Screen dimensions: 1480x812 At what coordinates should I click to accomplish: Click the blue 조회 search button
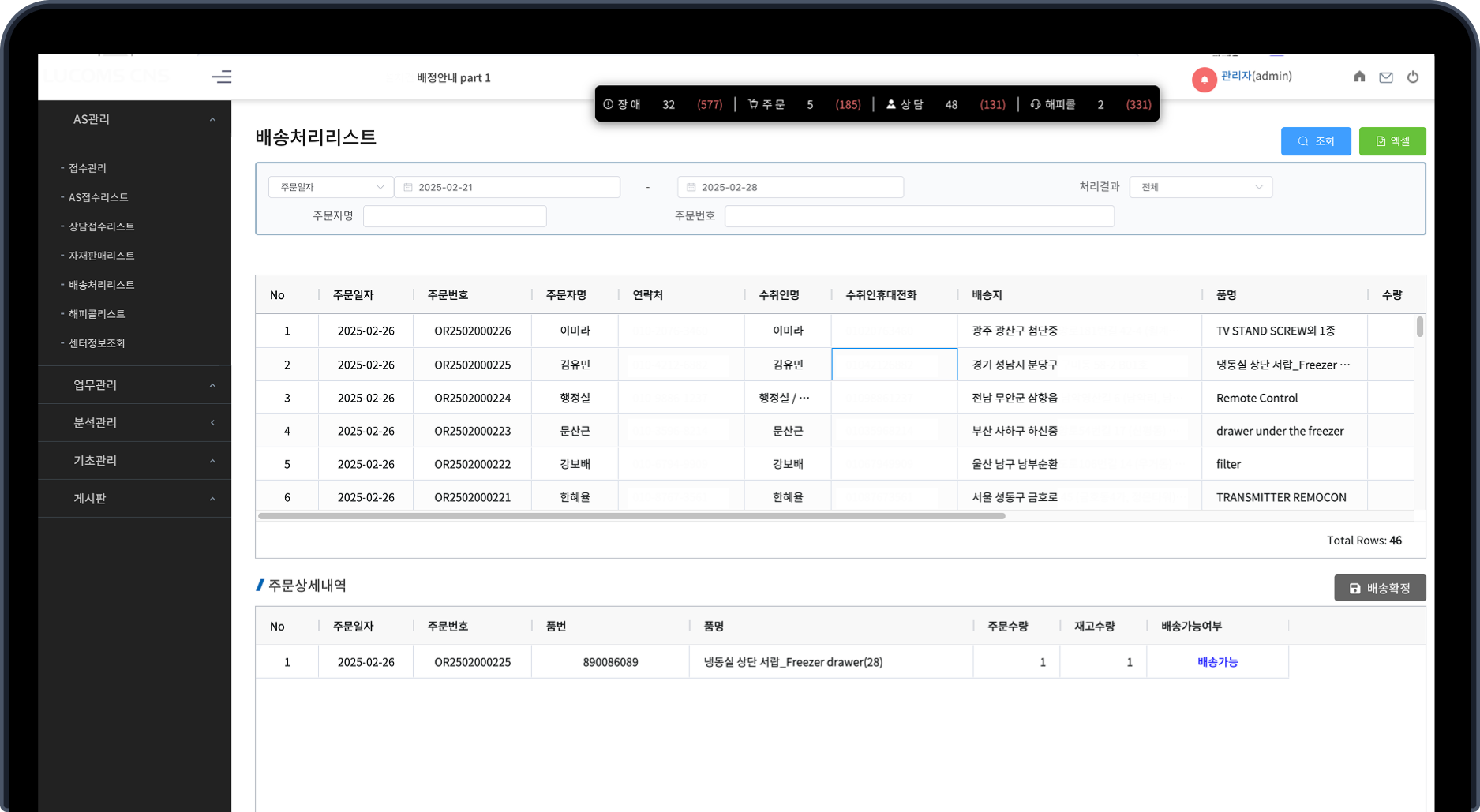pos(1316,141)
